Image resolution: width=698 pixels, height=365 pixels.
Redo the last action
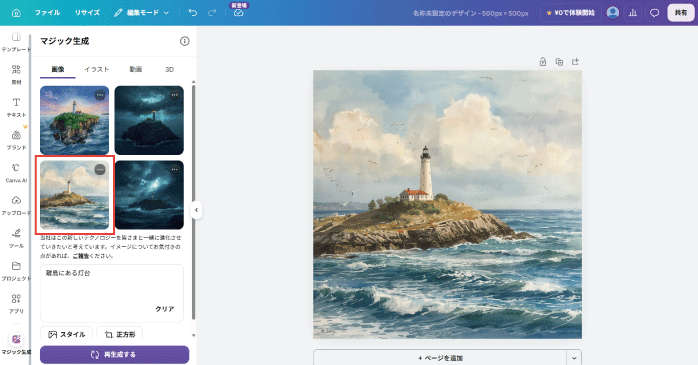(x=212, y=13)
